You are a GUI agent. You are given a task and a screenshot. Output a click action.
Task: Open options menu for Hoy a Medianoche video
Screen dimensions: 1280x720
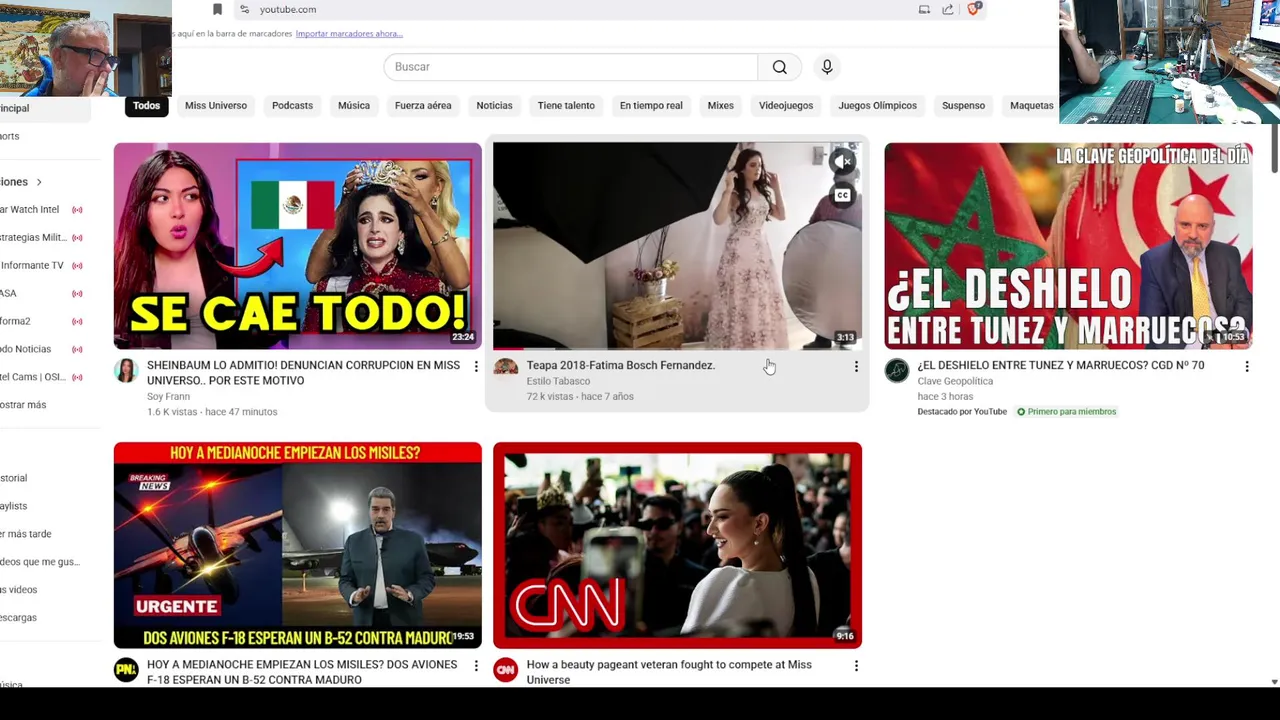click(x=476, y=666)
